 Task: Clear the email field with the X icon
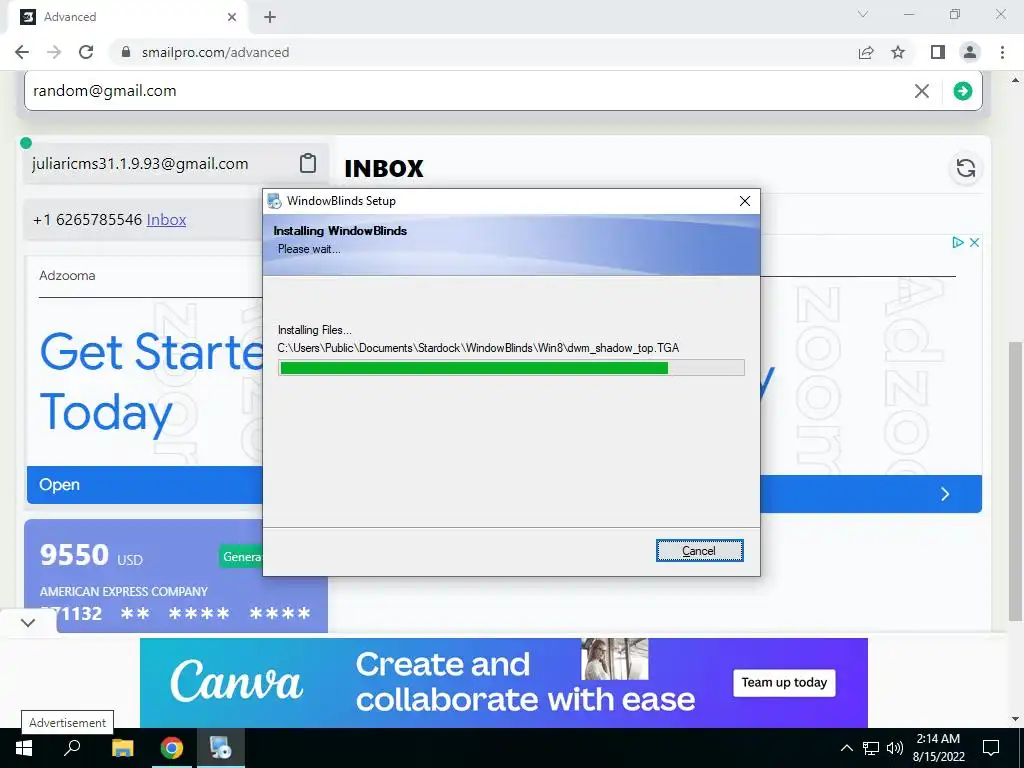coord(921,91)
